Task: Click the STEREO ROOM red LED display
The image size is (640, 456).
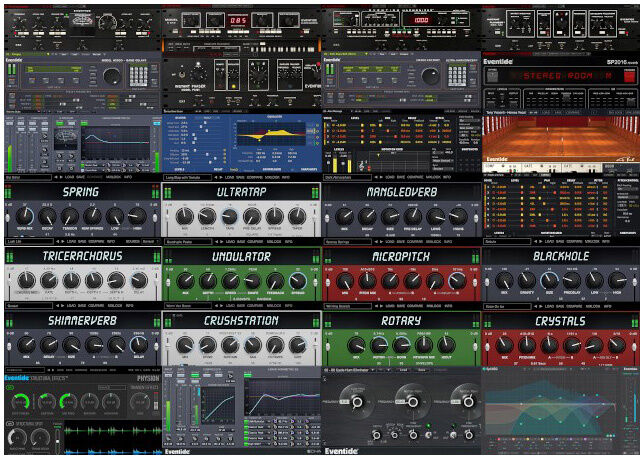Action: [559, 76]
